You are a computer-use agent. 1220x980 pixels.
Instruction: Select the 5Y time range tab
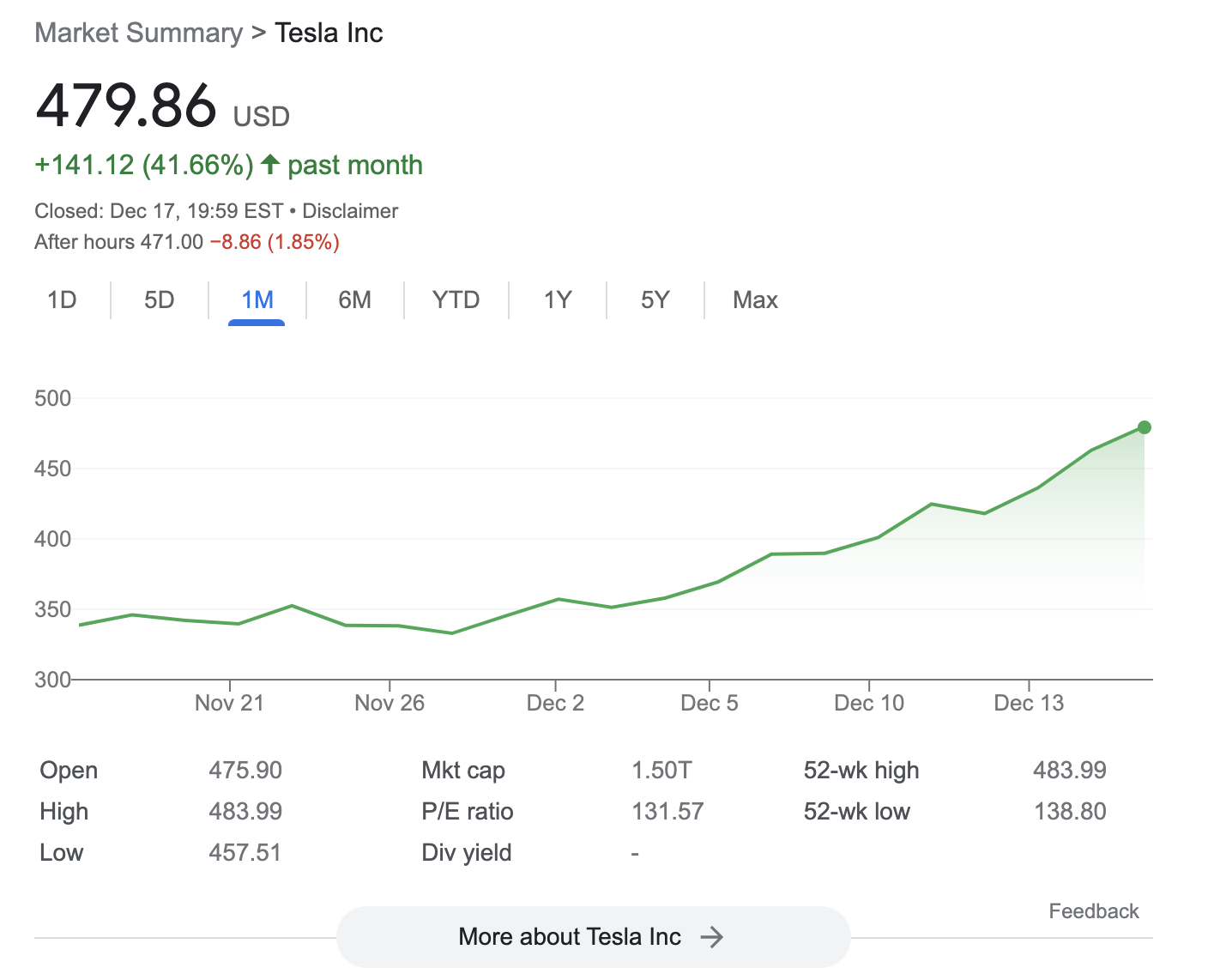(655, 300)
